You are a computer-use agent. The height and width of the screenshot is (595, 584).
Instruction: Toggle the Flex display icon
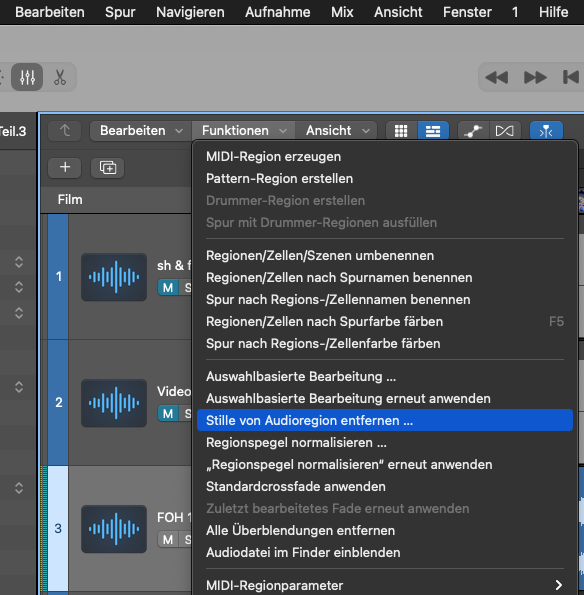[x=505, y=131]
